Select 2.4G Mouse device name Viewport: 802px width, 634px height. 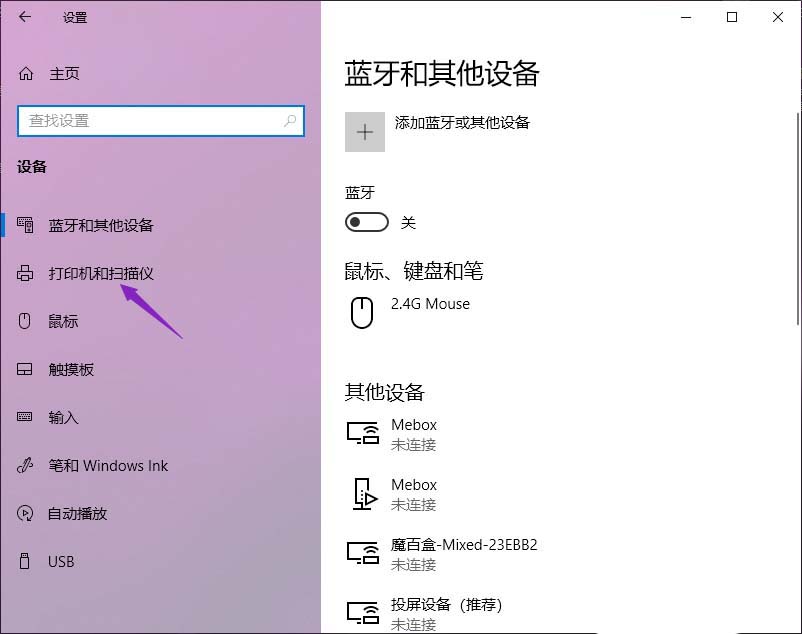tap(430, 304)
